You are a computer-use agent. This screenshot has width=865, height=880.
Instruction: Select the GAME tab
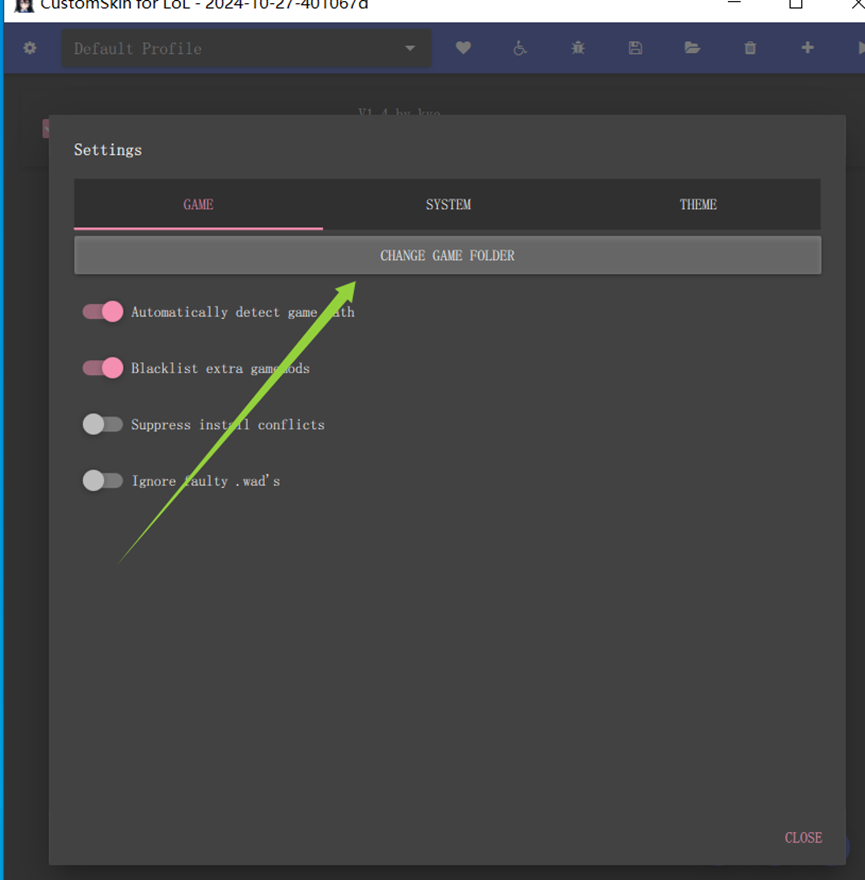point(198,204)
